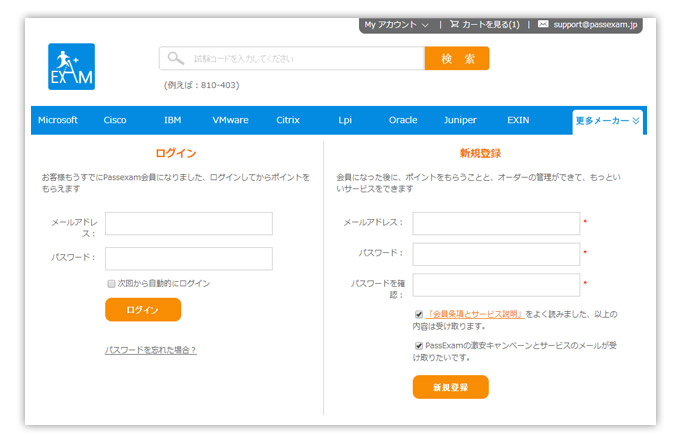
Task: Click the login パスワード field
Action: pos(189,259)
